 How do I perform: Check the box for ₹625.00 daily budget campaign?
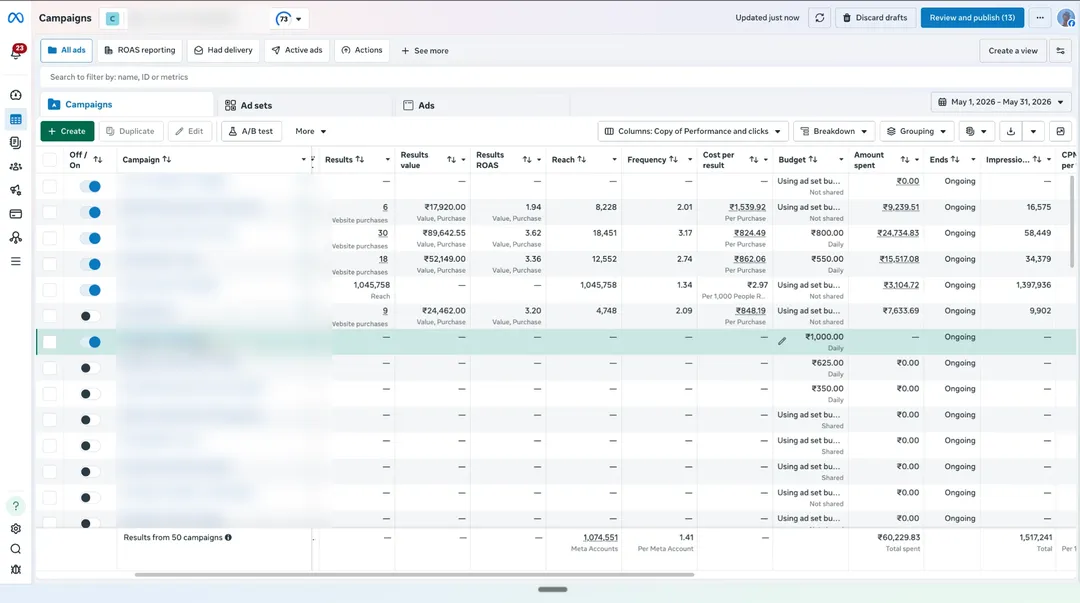(x=50, y=368)
